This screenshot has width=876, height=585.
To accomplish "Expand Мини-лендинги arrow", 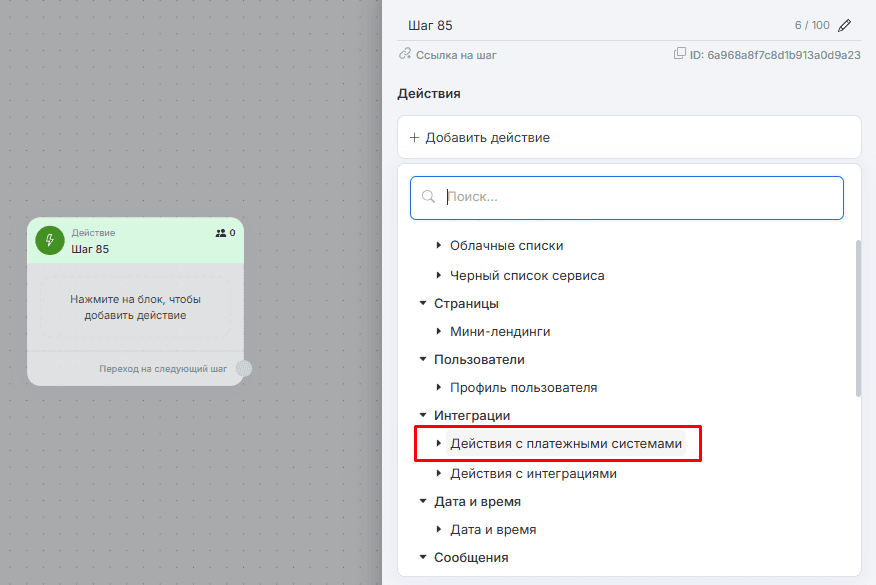I will click(x=439, y=331).
